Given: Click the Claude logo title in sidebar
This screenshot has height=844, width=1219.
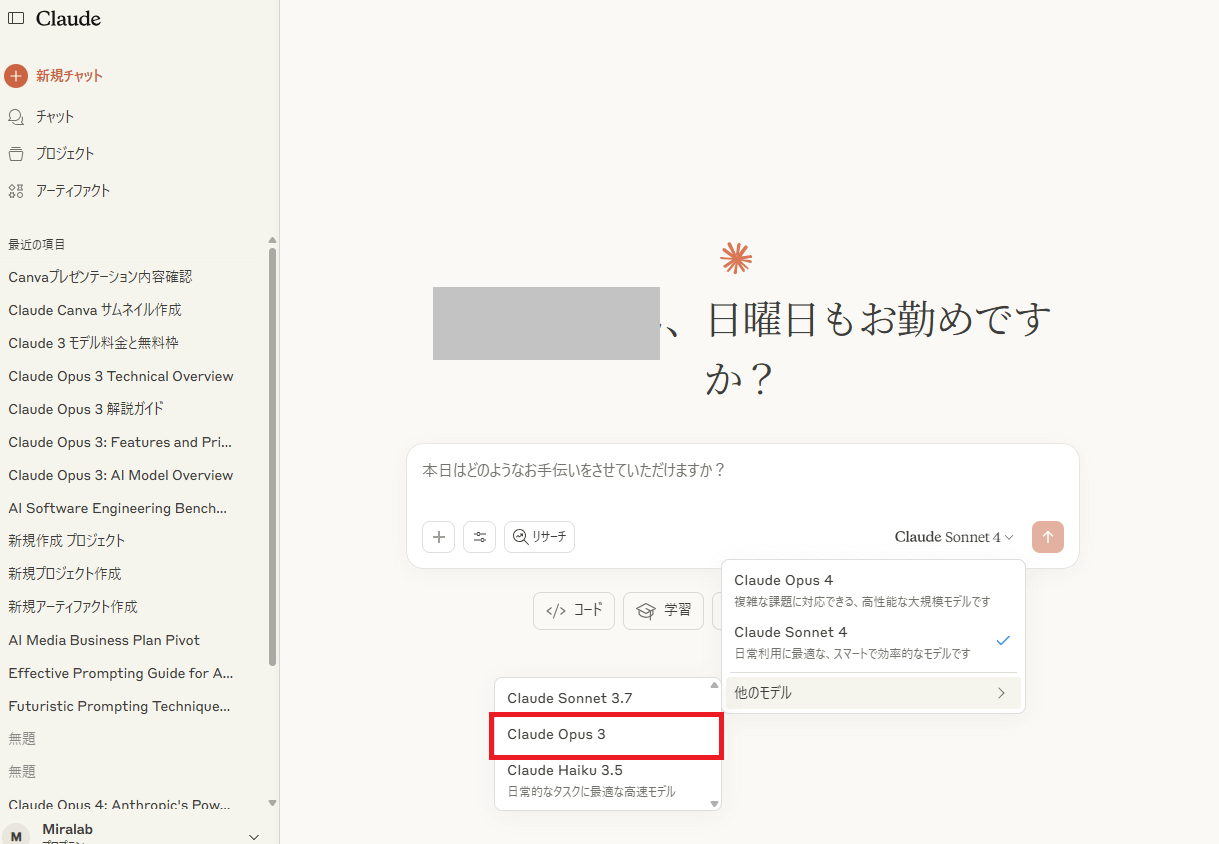Looking at the screenshot, I should pos(68,19).
